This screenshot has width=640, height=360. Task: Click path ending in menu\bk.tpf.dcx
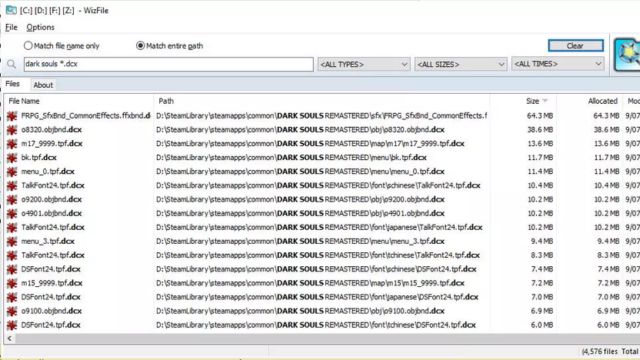[x=291, y=158]
